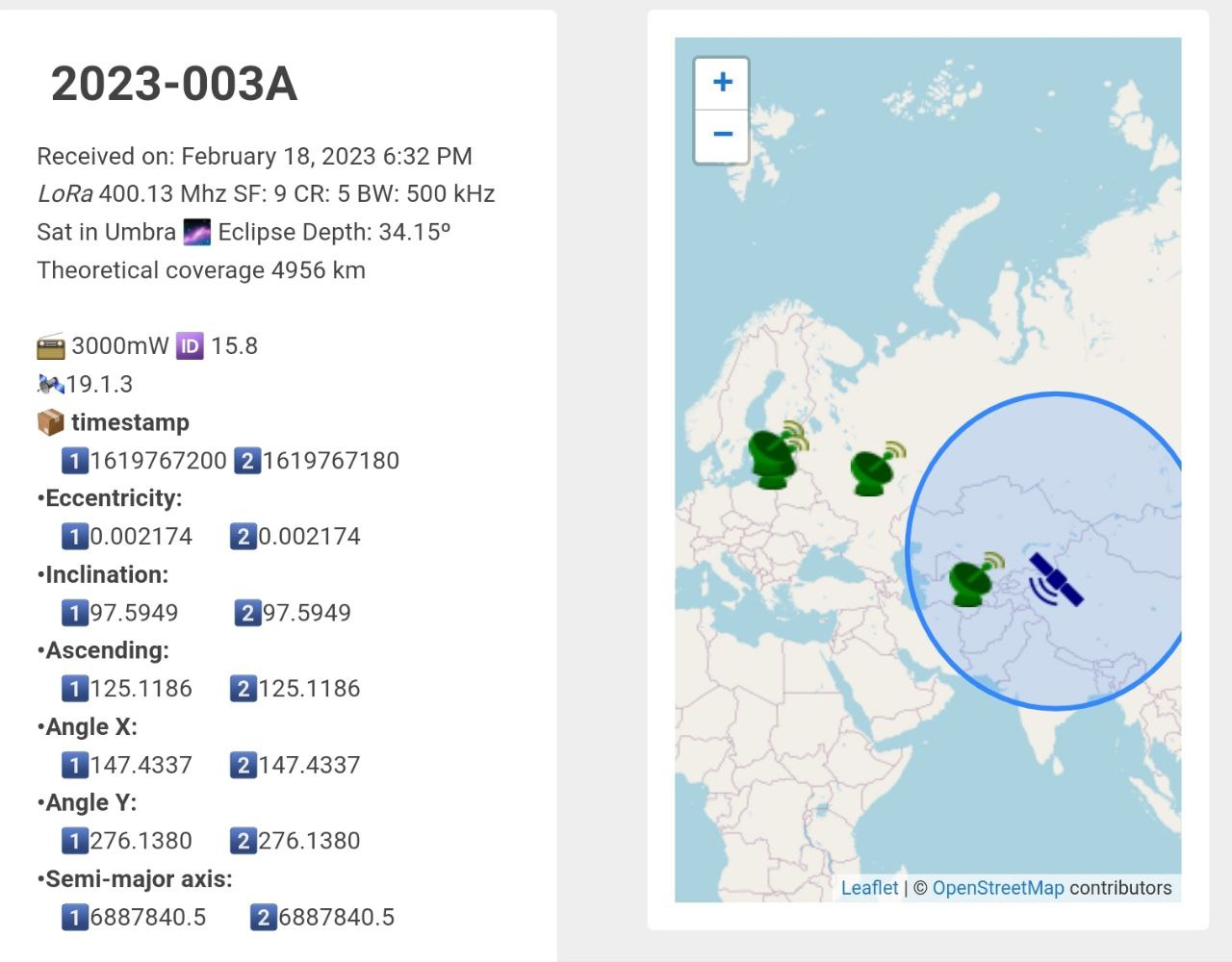This screenshot has width=1232, height=962.
Task: Zoom out of the map
Action: tap(722, 135)
